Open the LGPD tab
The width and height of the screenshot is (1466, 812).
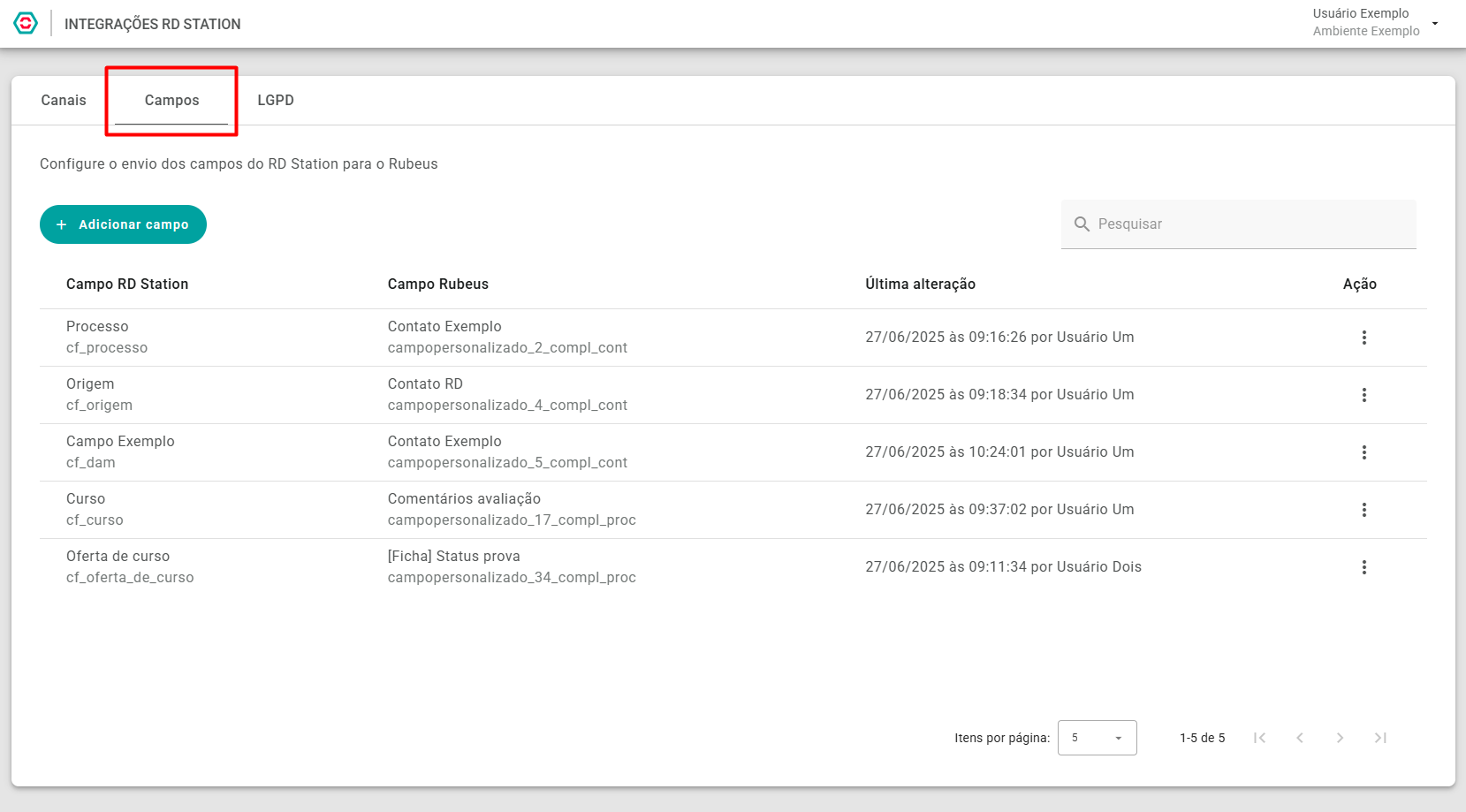276,101
